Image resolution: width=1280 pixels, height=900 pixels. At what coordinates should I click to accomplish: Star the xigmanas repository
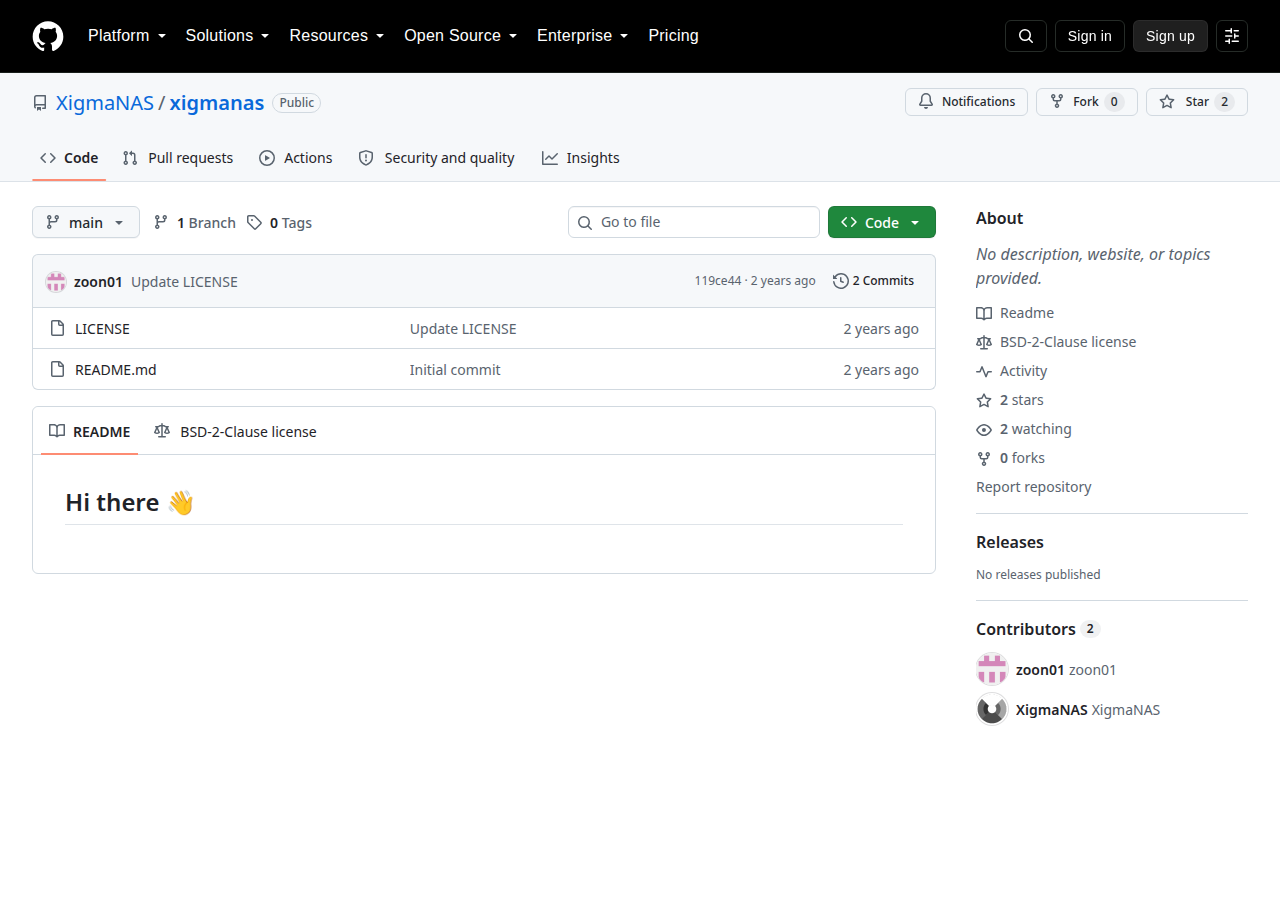coord(1197,102)
